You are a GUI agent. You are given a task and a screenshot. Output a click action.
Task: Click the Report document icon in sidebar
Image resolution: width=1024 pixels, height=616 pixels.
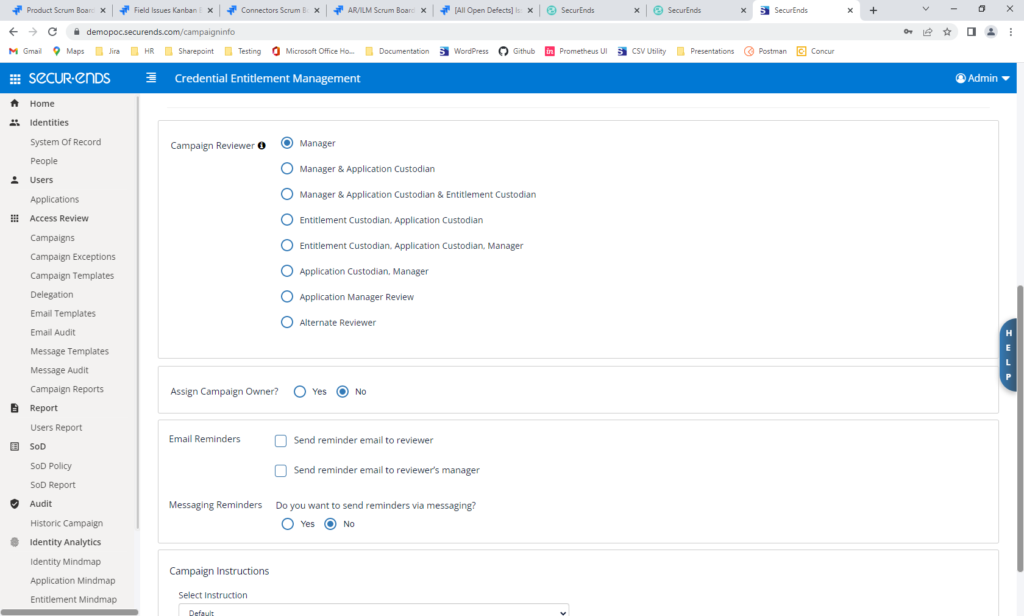click(x=14, y=408)
